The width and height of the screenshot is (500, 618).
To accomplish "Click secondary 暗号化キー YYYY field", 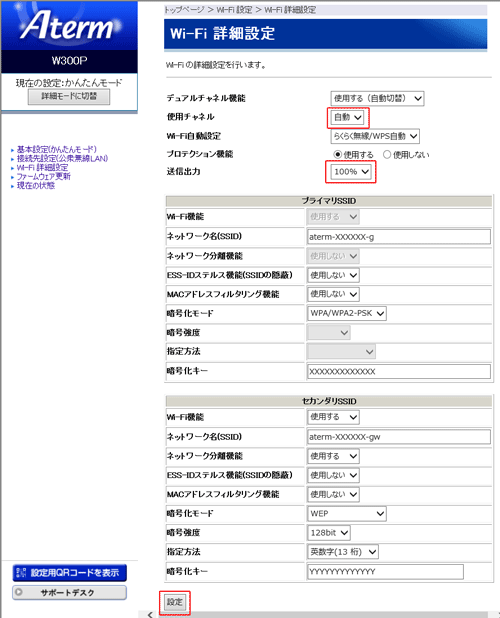I will tap(385, 571).
